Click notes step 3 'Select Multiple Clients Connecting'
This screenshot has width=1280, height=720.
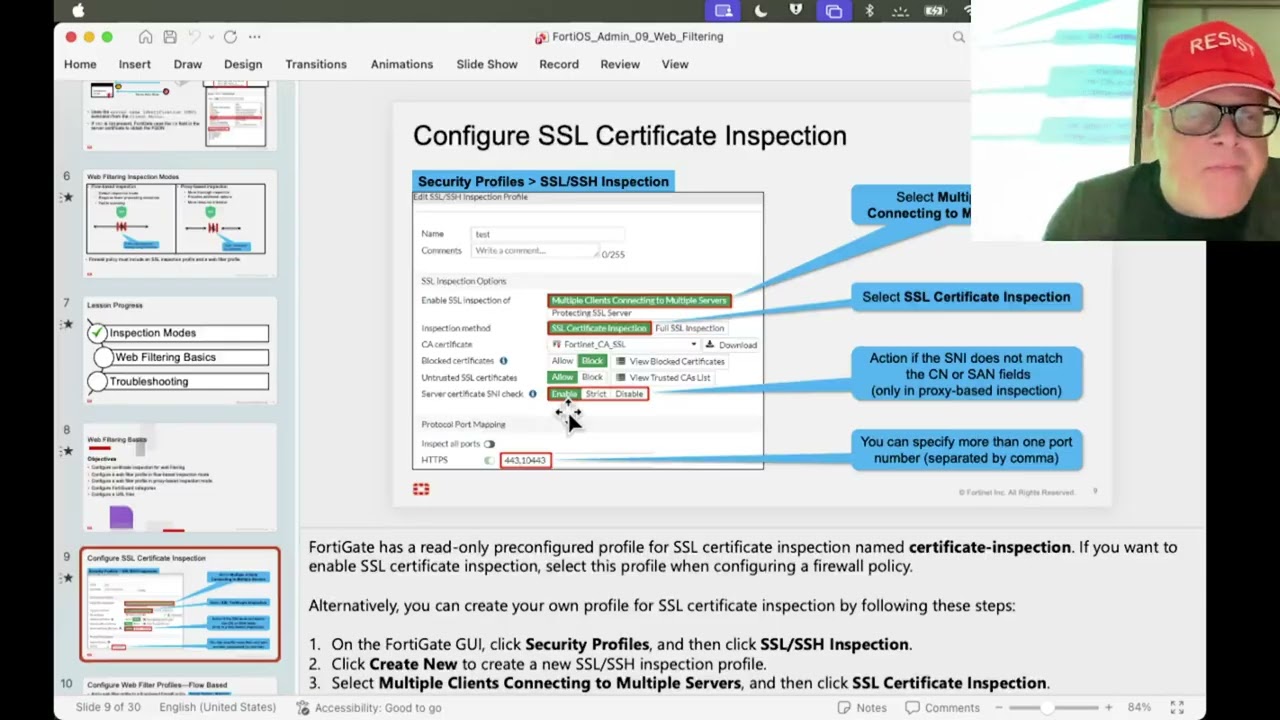pos(689,683)
